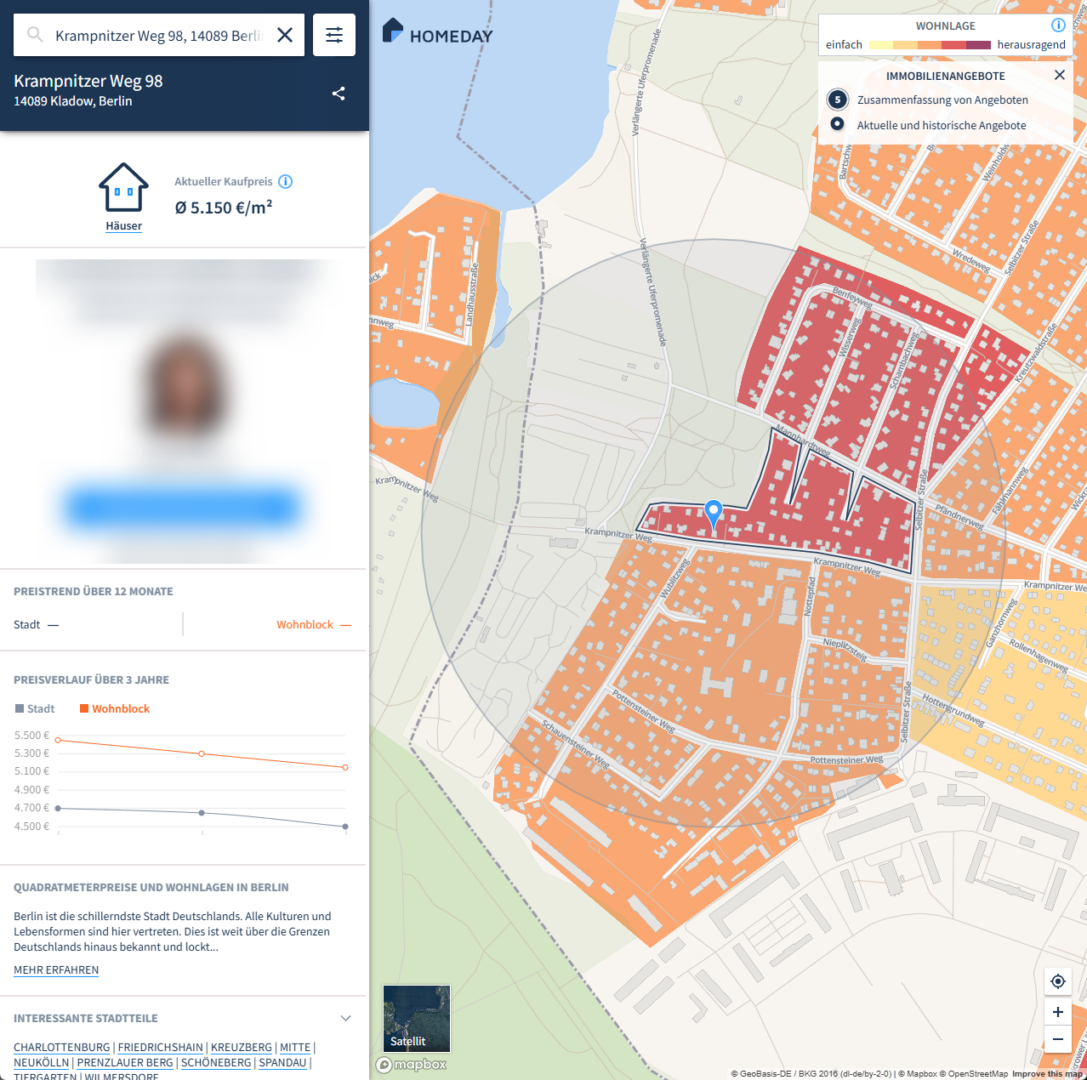Viewport: 1087px width, 1080px height.
Task: Center map with the locate button
Action: (x=1058, y=981)
